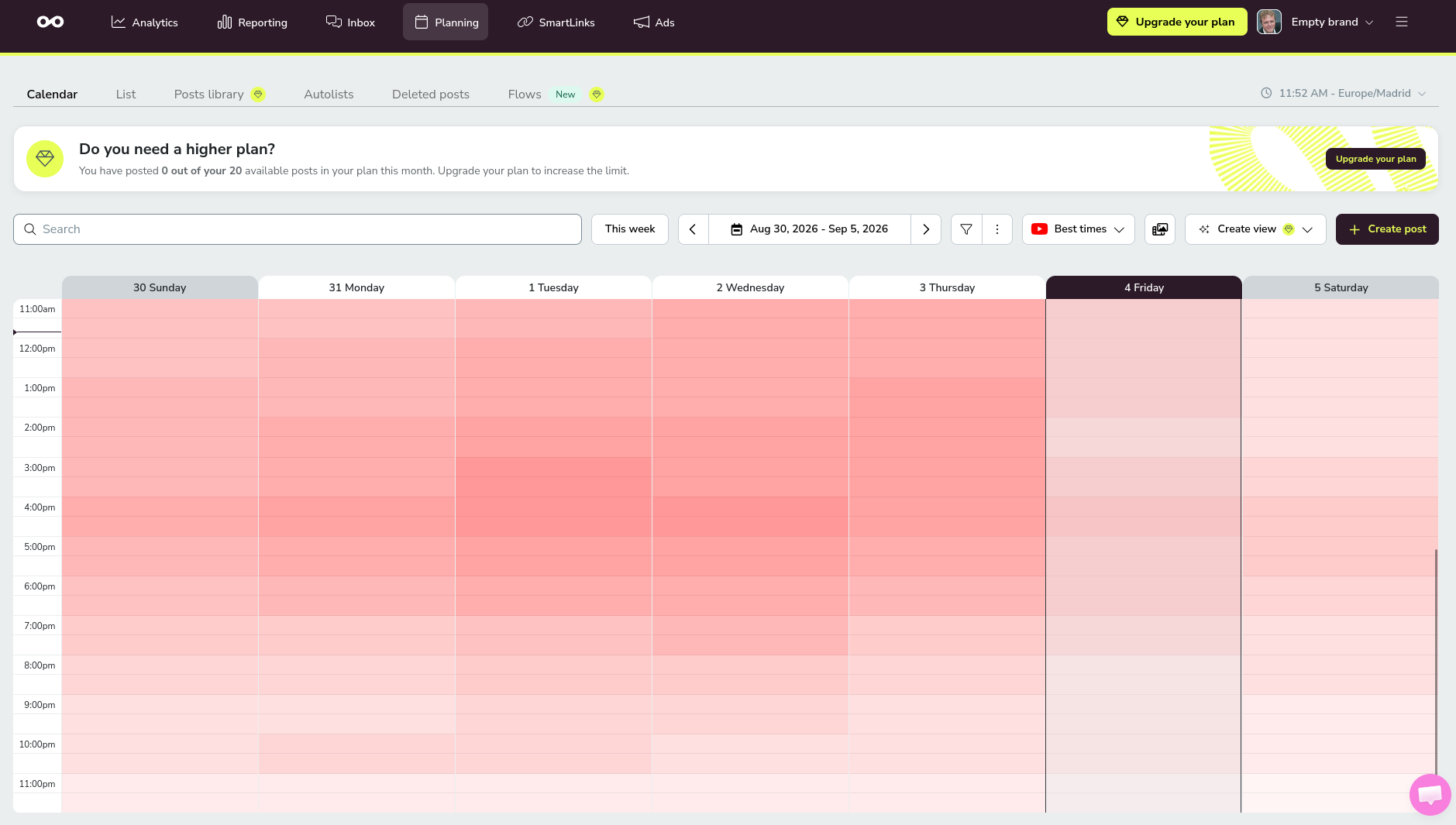This screenshot has width=1456, height=825.
Task: Click the Create post button
Action: coord(1387,229)
